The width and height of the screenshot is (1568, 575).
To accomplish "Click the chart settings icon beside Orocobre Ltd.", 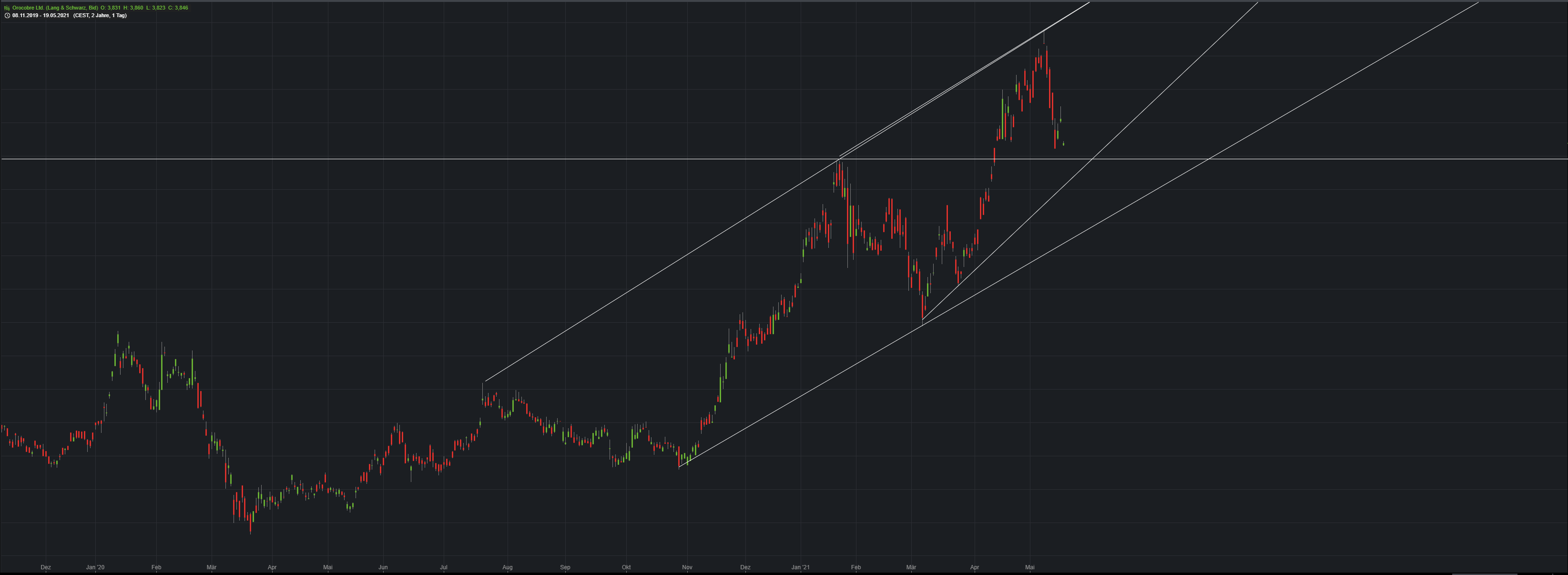I will tap(7, 8).
